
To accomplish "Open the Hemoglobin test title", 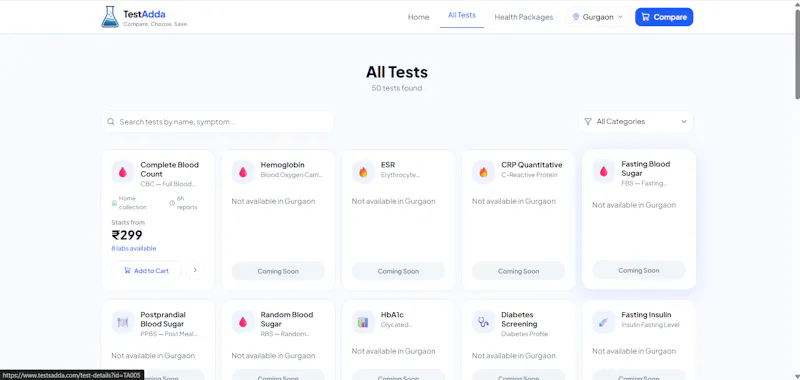I will (x=282, y=165).
